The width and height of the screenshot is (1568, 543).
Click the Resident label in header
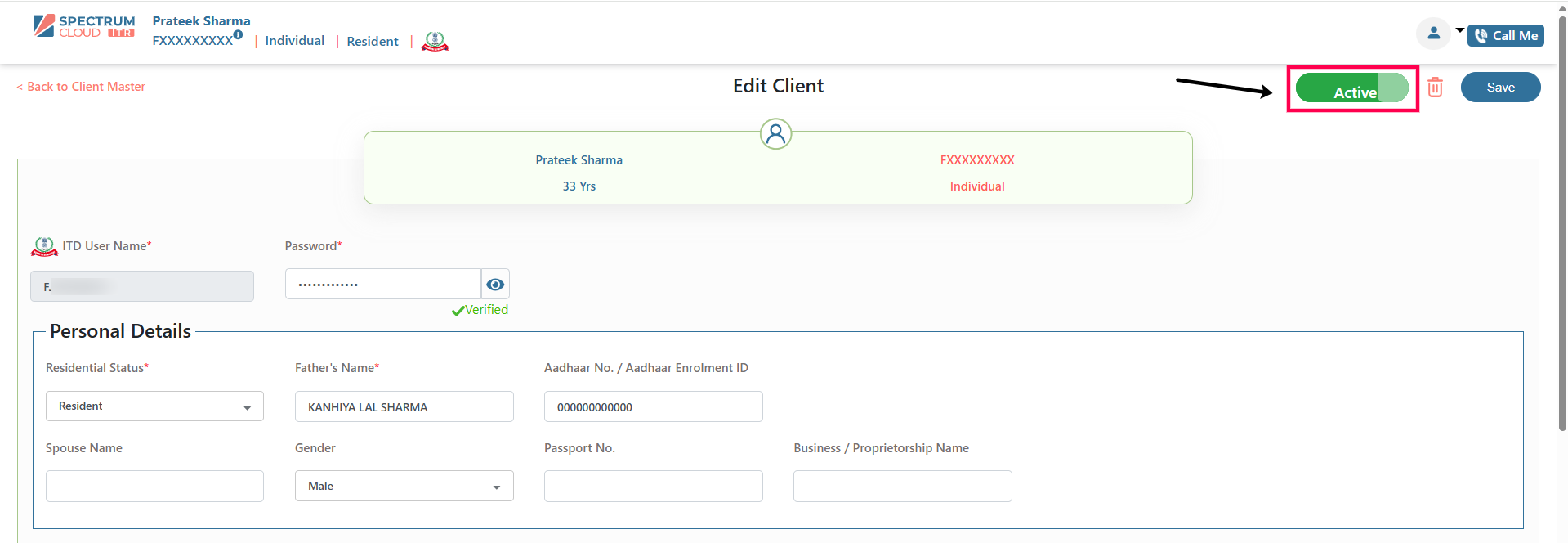[372, 42]
